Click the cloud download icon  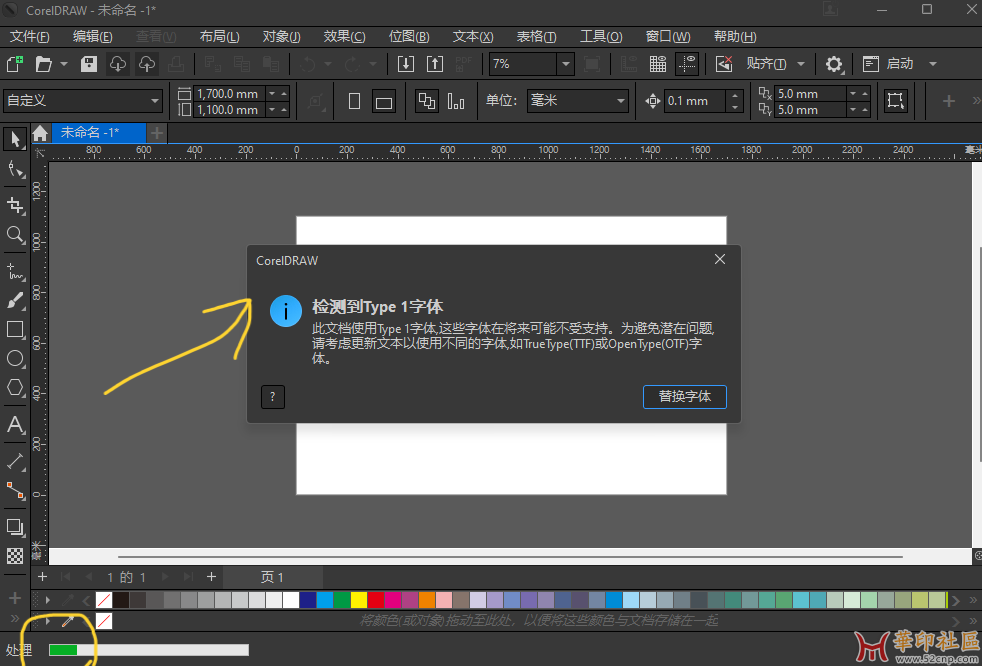118,64
